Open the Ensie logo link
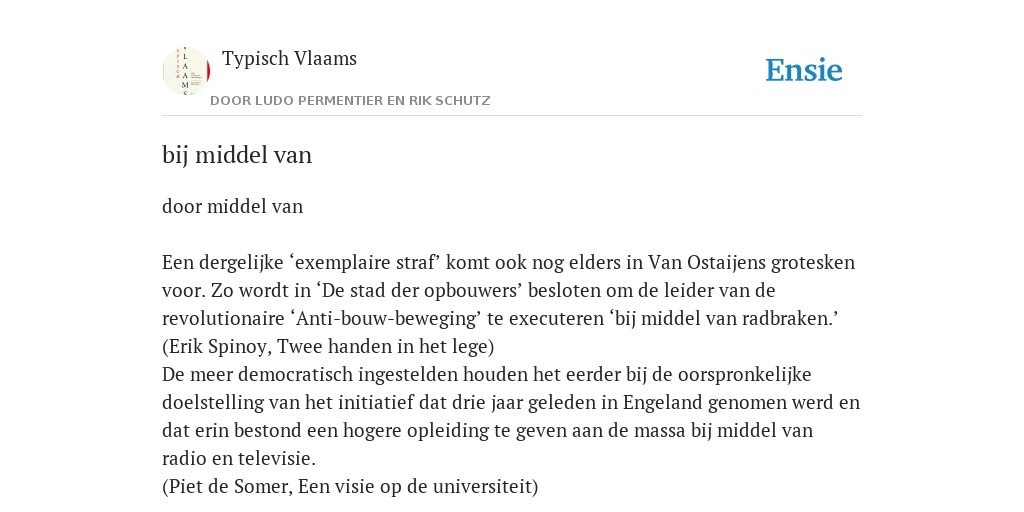Screen dimensions: 1024x512 804,70
